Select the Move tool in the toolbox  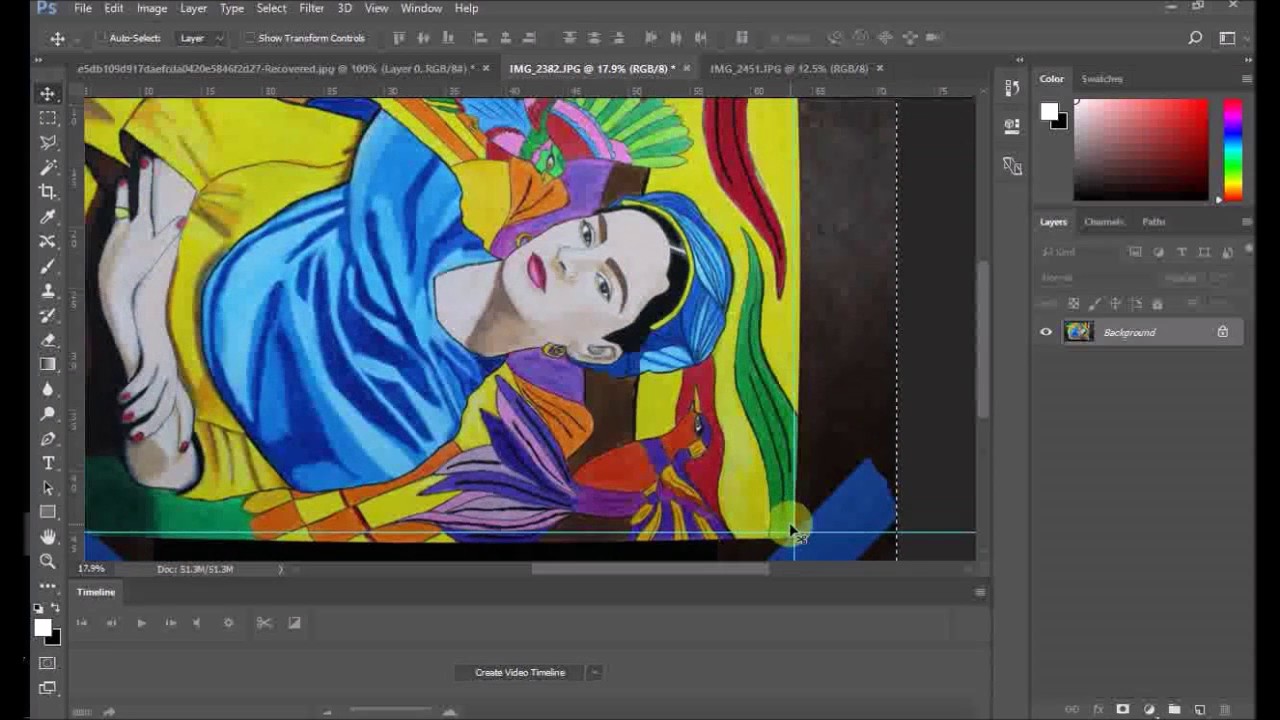(47, 94)
